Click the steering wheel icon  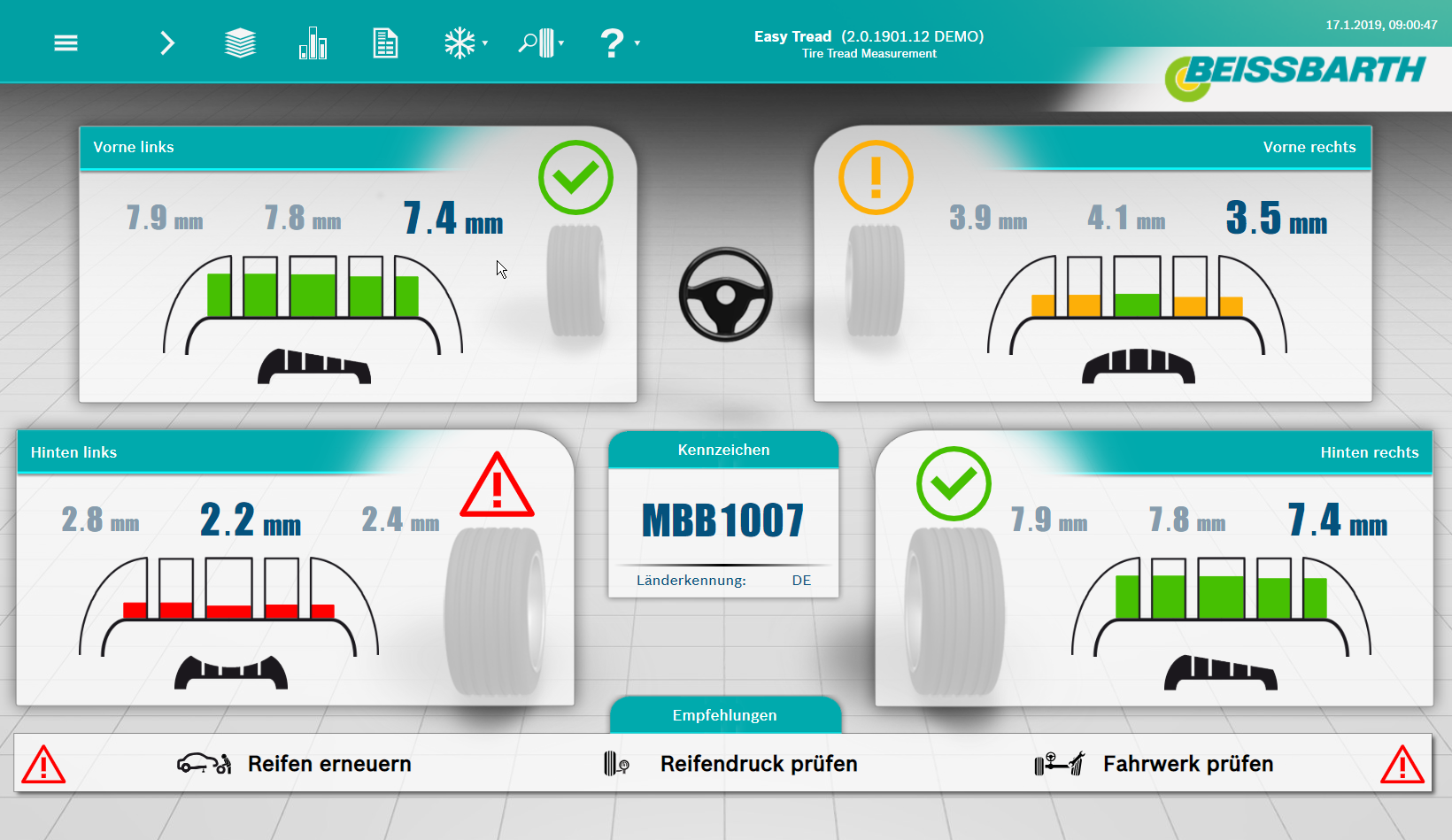(725, 295)
